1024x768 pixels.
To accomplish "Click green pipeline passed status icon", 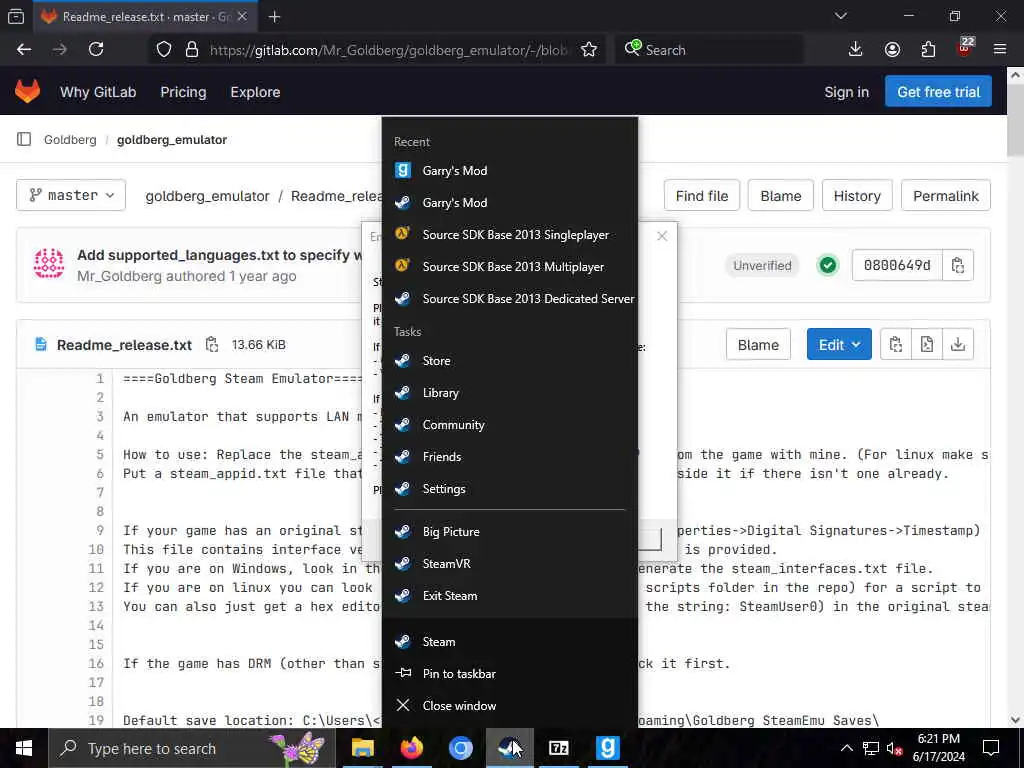I will click(x=827, y=265).
